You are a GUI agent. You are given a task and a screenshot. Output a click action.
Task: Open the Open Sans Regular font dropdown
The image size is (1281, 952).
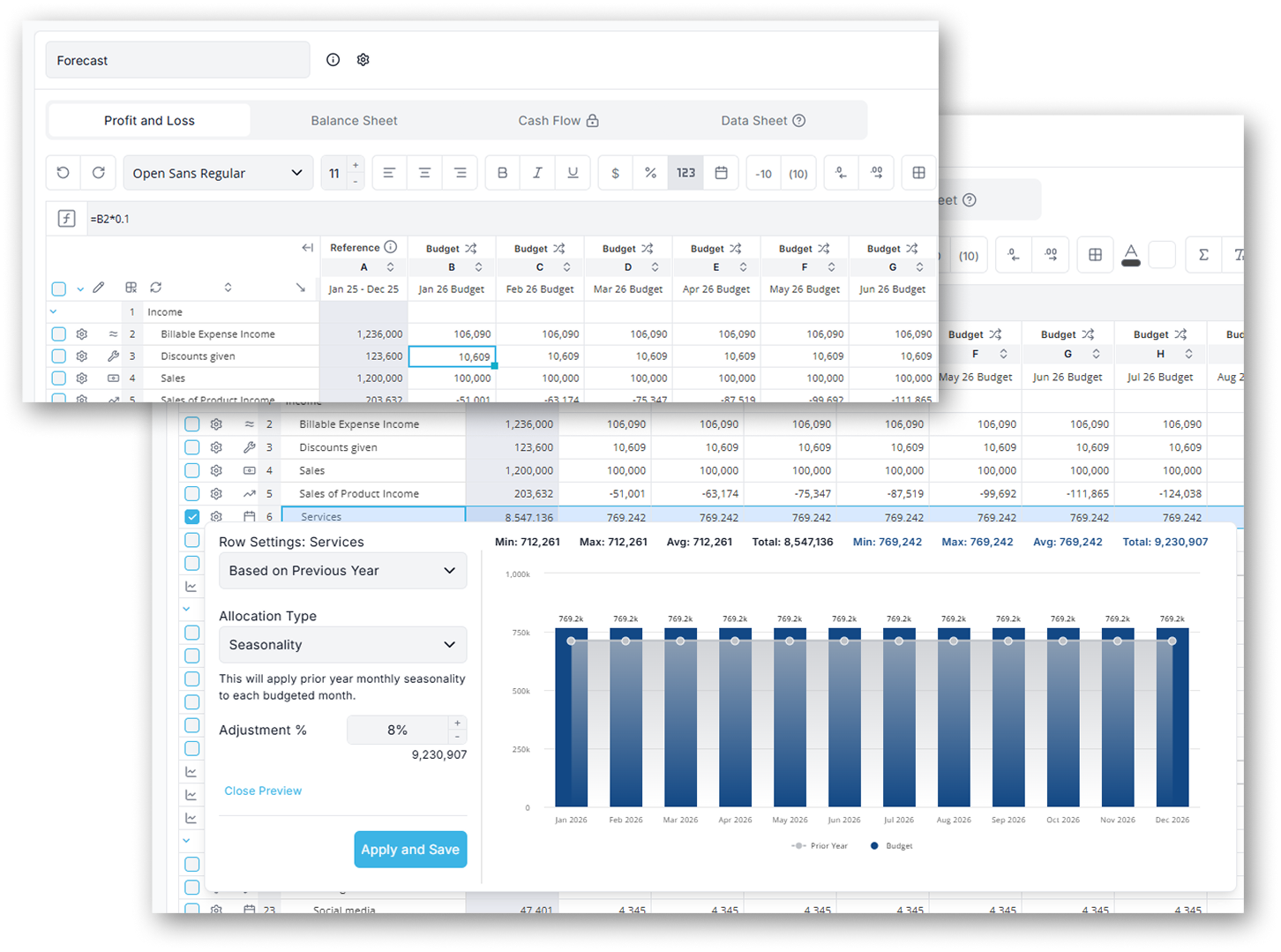point(218,173)
